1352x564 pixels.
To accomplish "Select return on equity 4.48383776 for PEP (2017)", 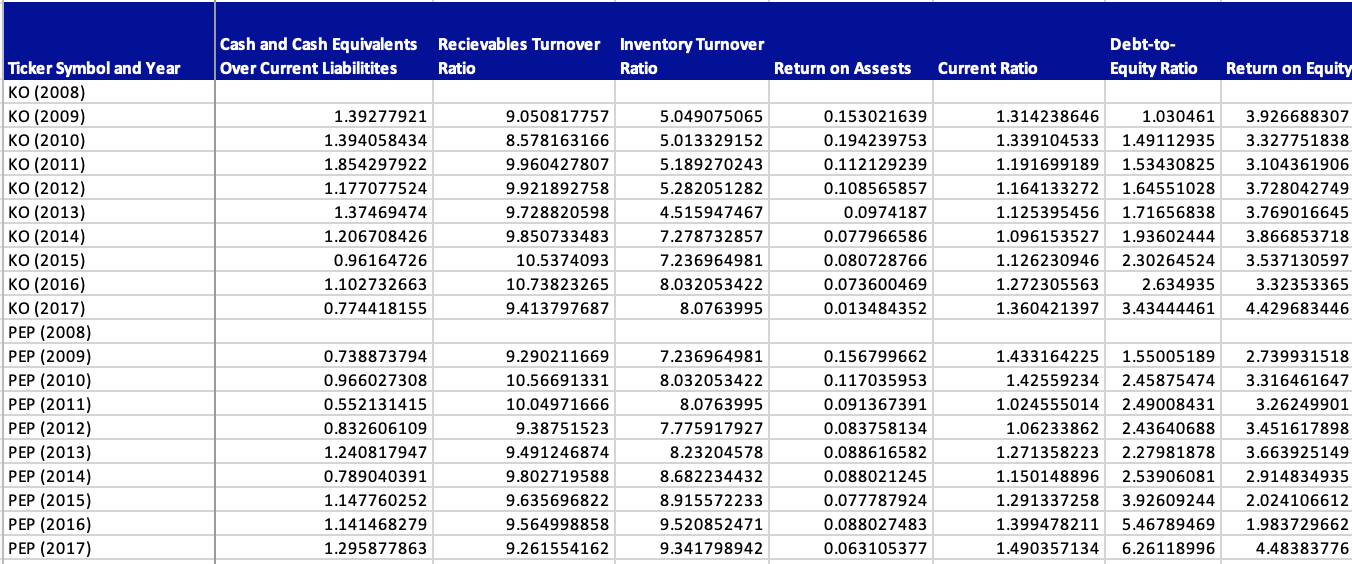I will [x=1286, y=548].
